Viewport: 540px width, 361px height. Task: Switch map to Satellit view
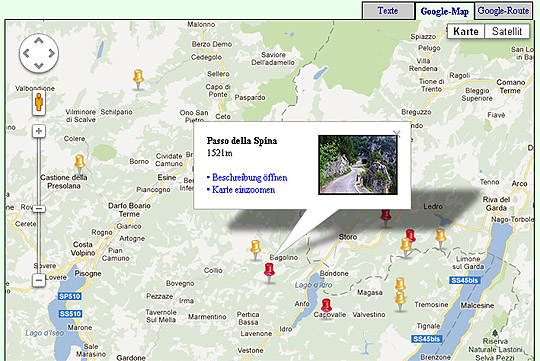click(507, 31)
